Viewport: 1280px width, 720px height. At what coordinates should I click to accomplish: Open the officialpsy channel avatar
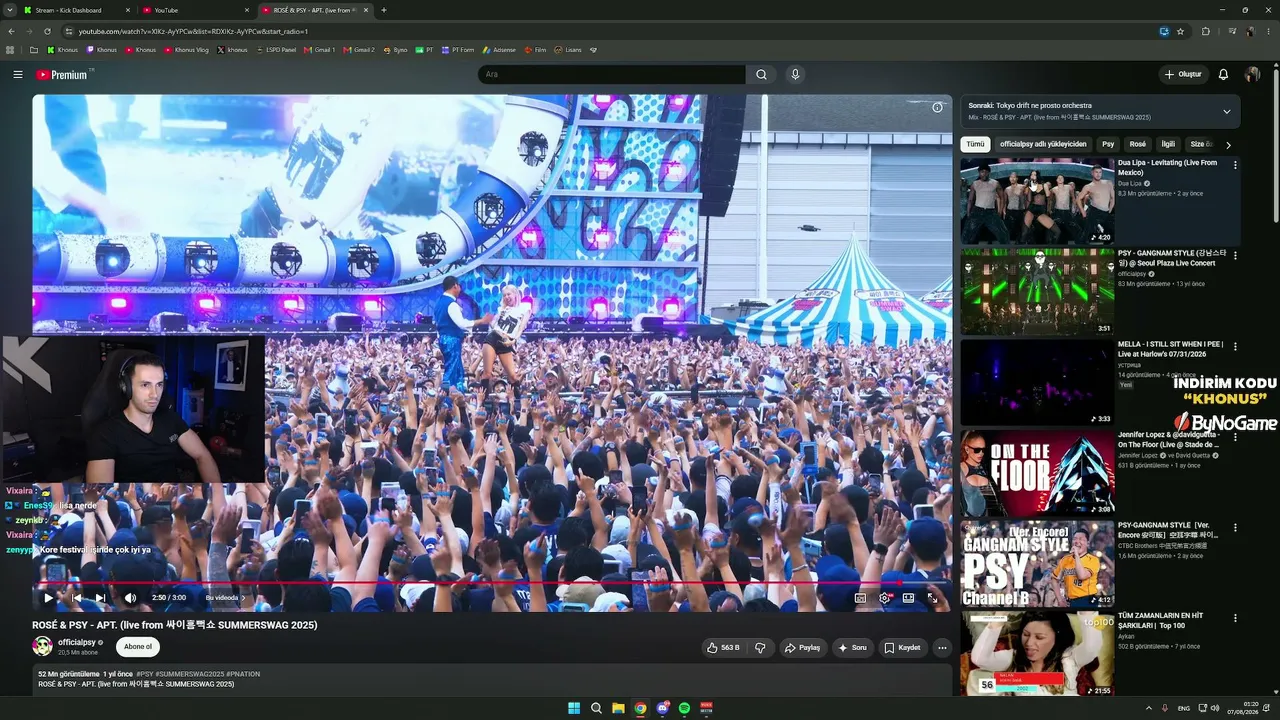(43, 647)
